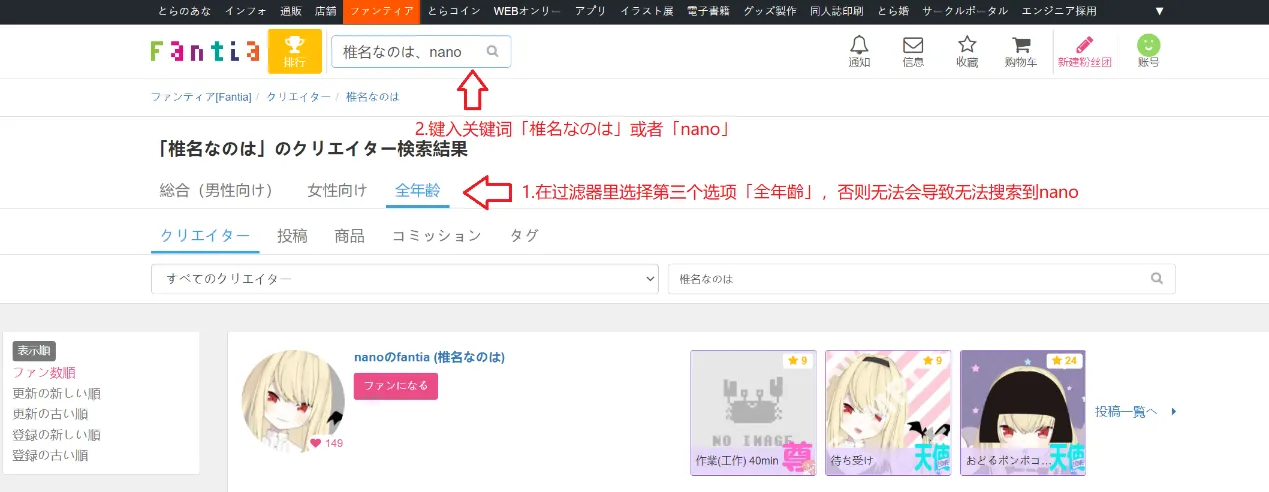
Task: Switch to the 投稿 tab
Action: coord(292,236)
